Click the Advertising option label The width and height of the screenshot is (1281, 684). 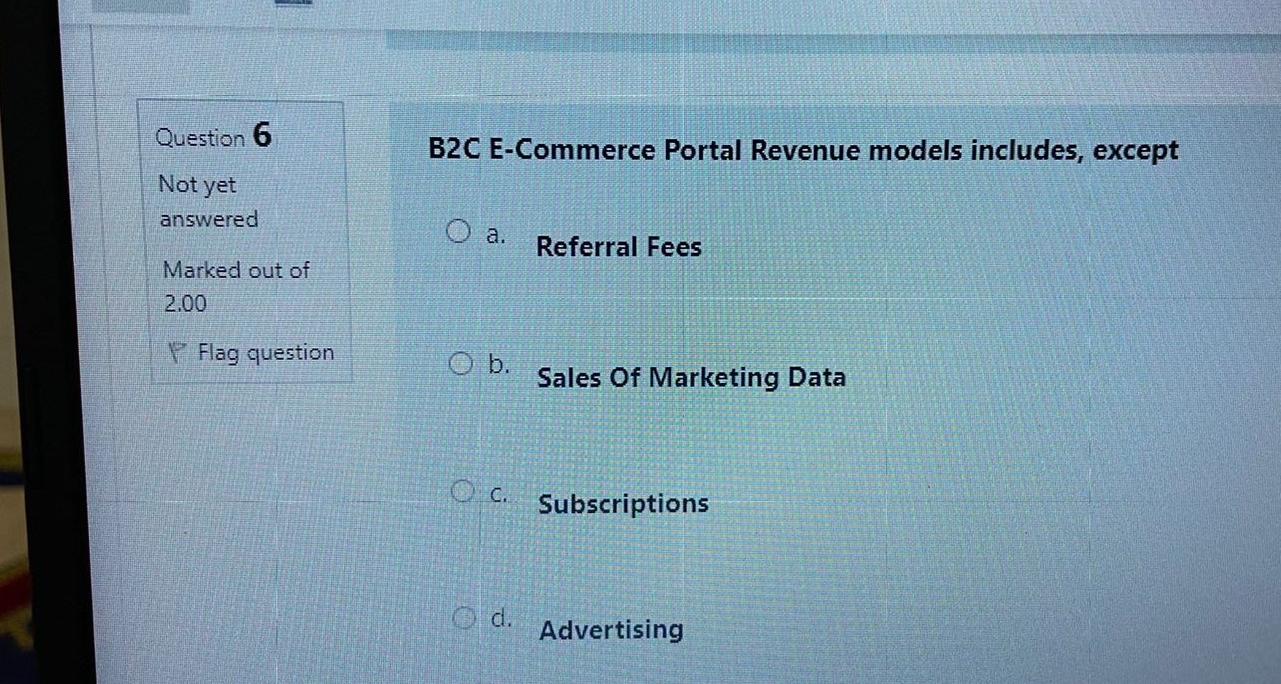[x=610, y=629]
